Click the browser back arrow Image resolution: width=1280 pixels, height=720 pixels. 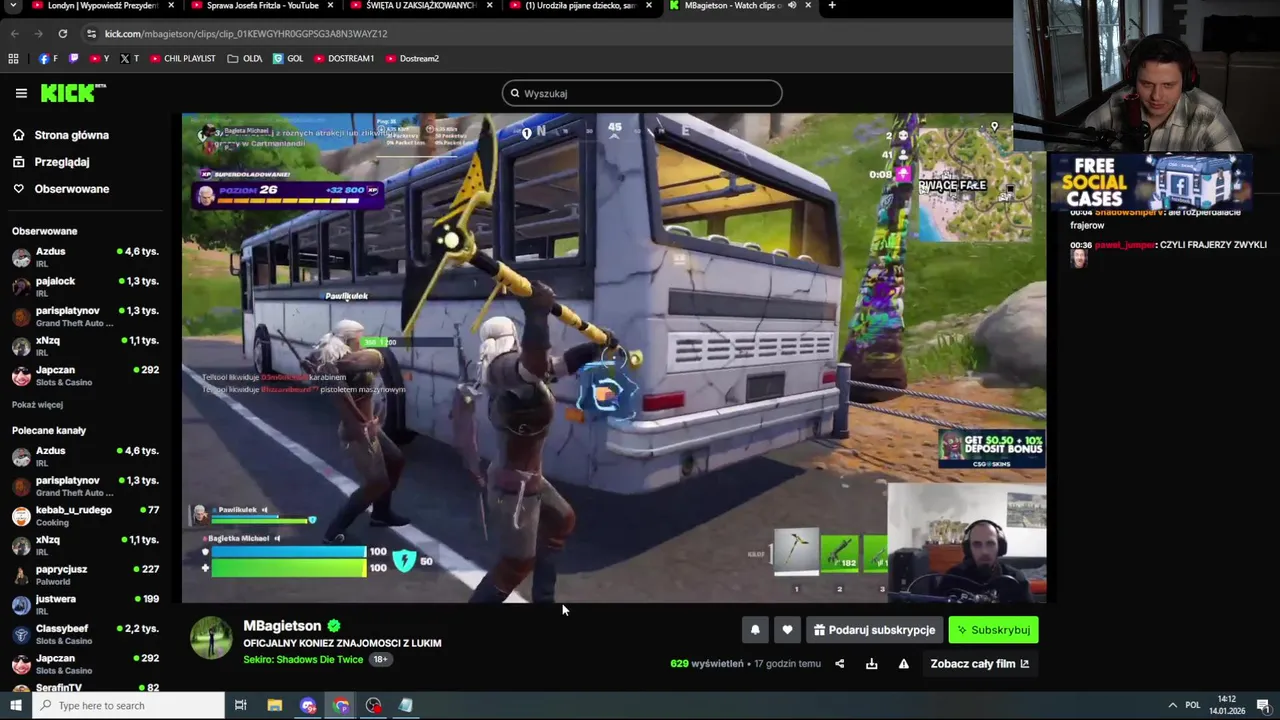14,33
